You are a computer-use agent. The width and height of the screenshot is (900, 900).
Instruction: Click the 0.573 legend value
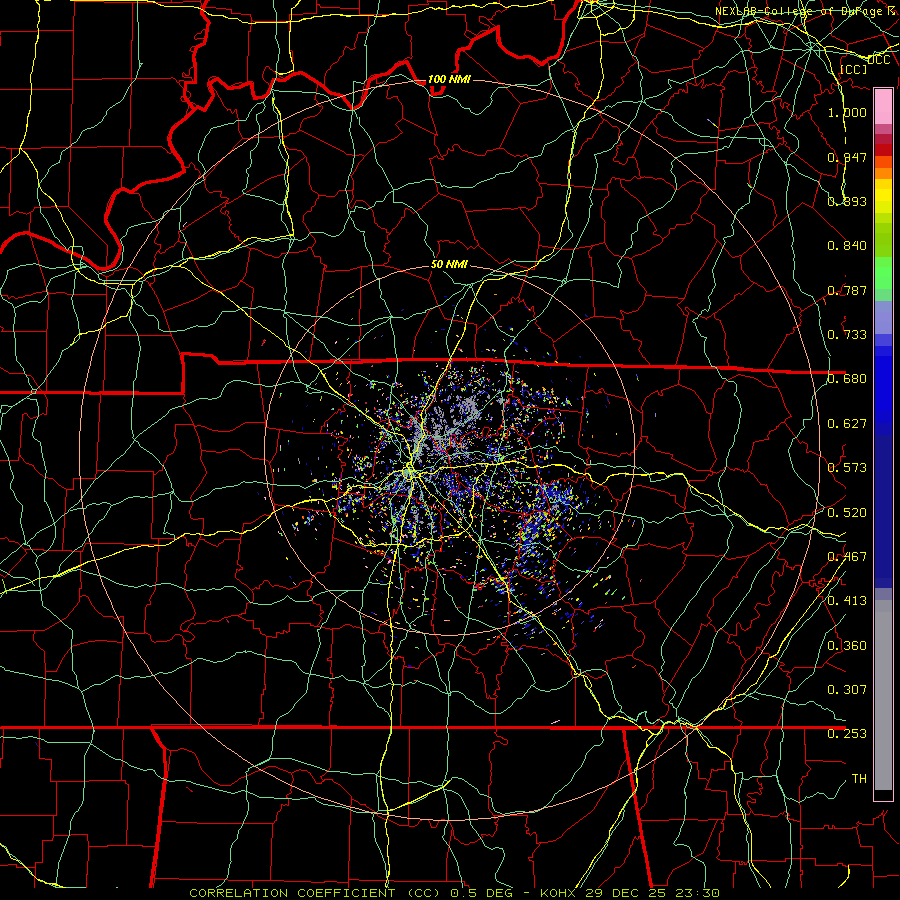(847, 468)
